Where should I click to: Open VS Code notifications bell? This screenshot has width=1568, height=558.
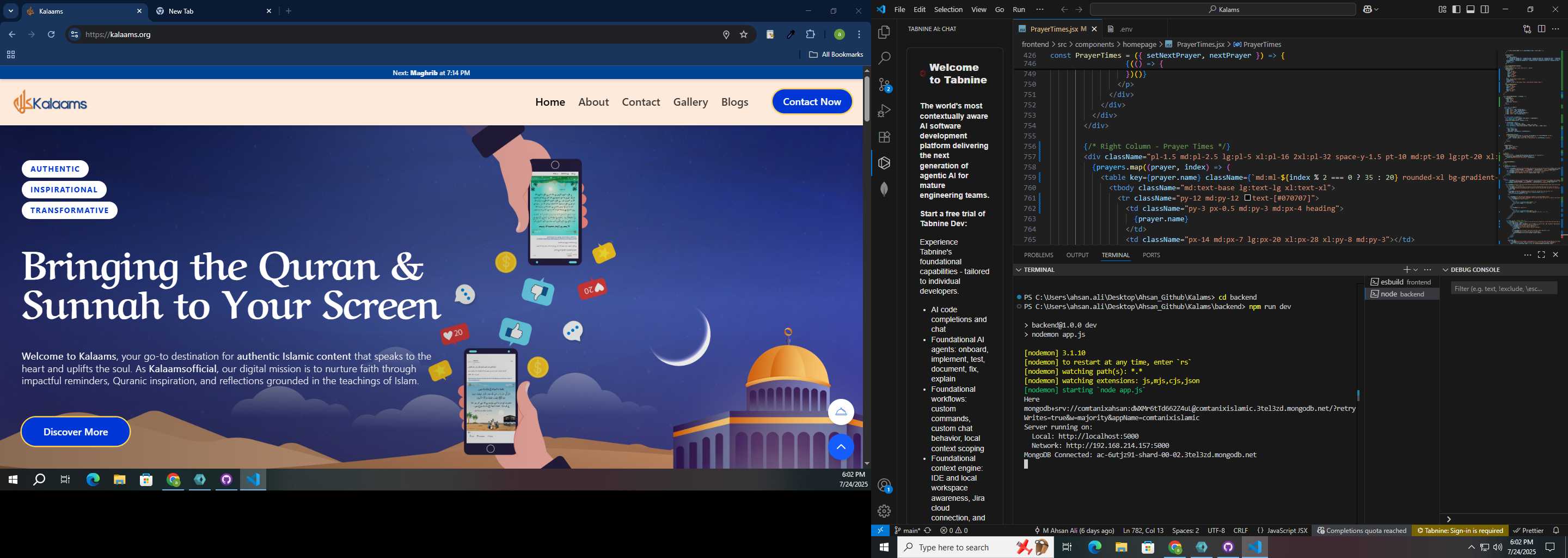[x=1556, y=531]
